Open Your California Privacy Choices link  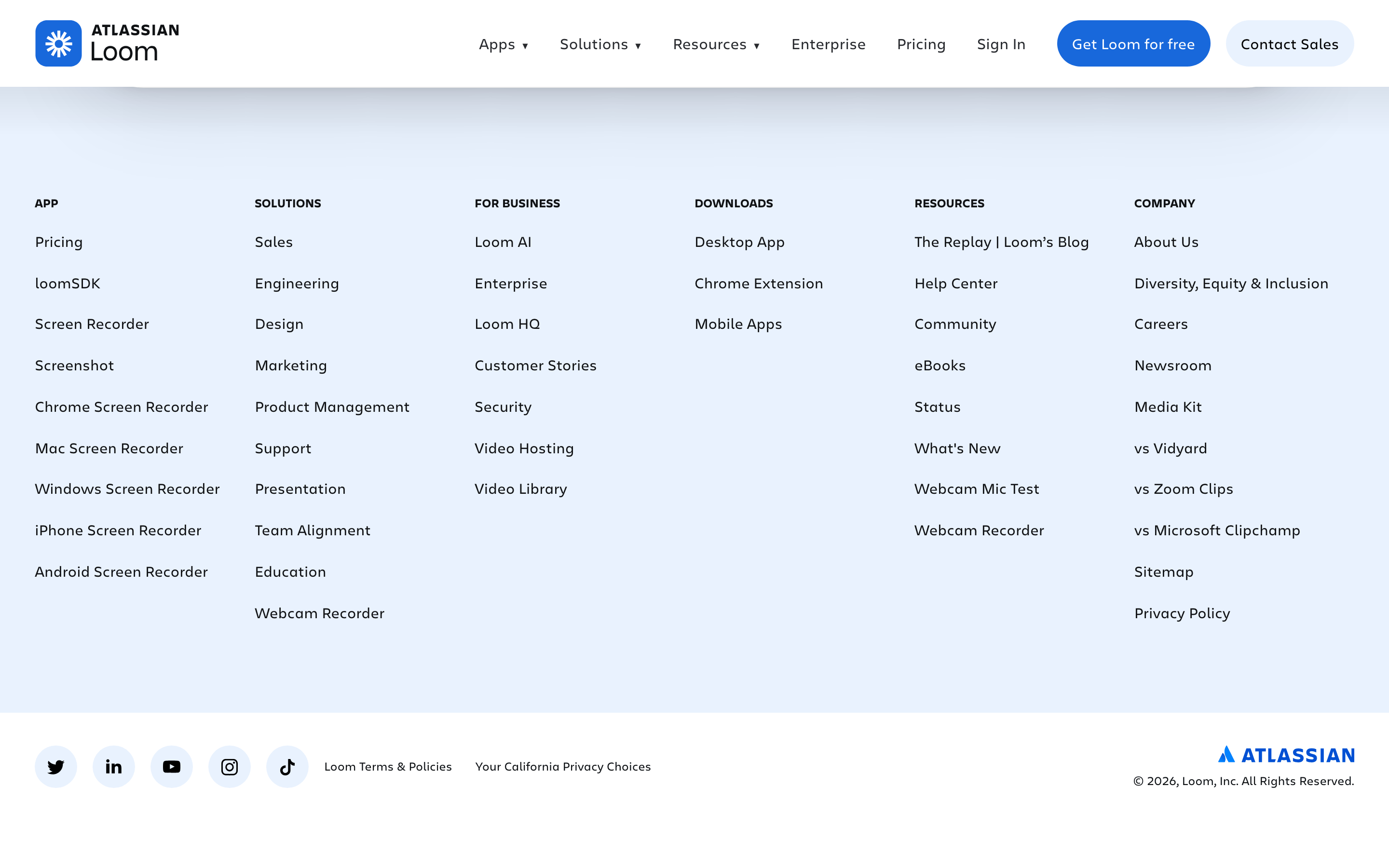563,767
